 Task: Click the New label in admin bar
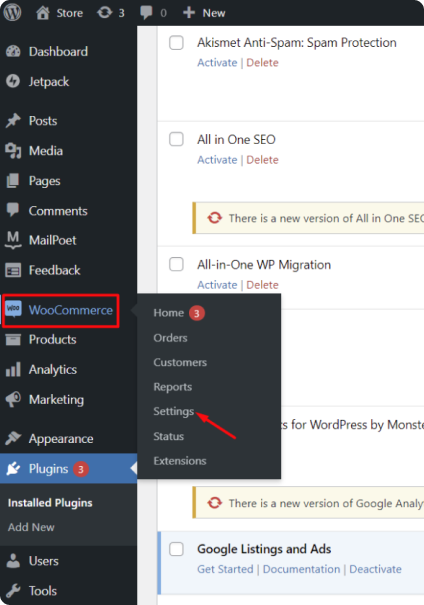pyautogui.click(x=214, y=13)
